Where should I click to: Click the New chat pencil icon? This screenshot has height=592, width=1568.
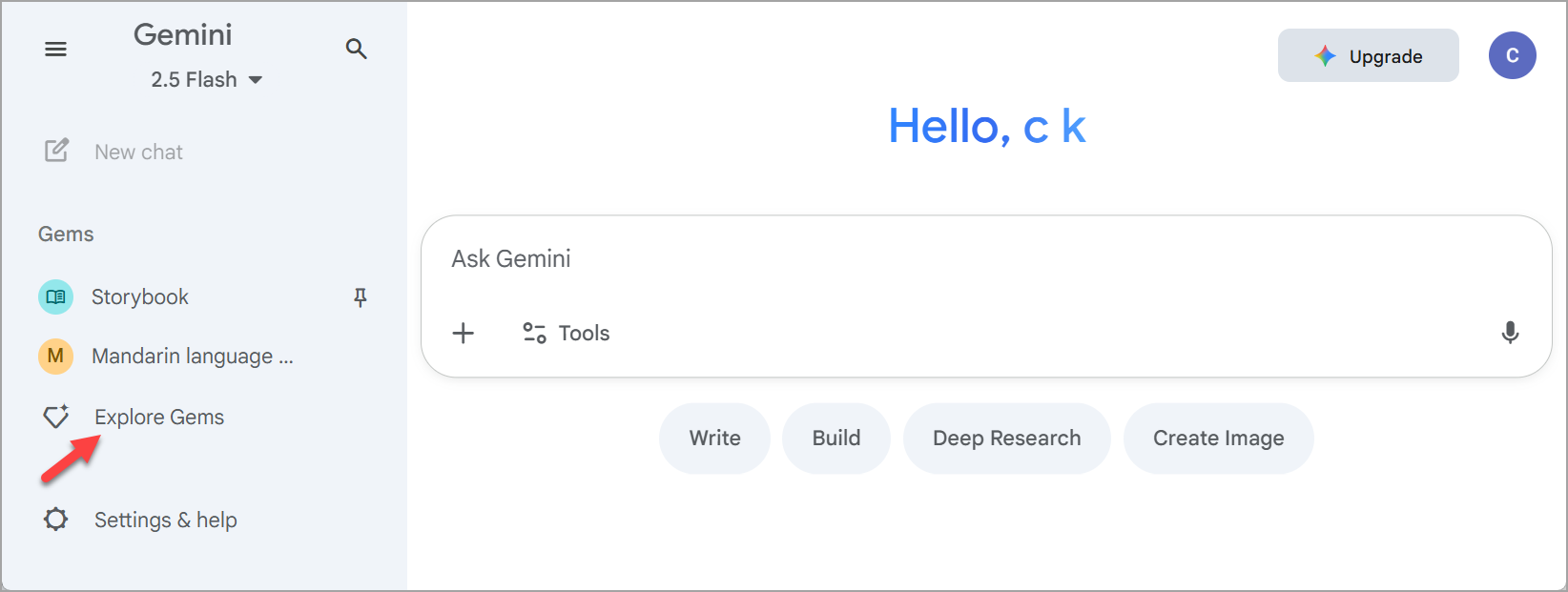point(56,151)
